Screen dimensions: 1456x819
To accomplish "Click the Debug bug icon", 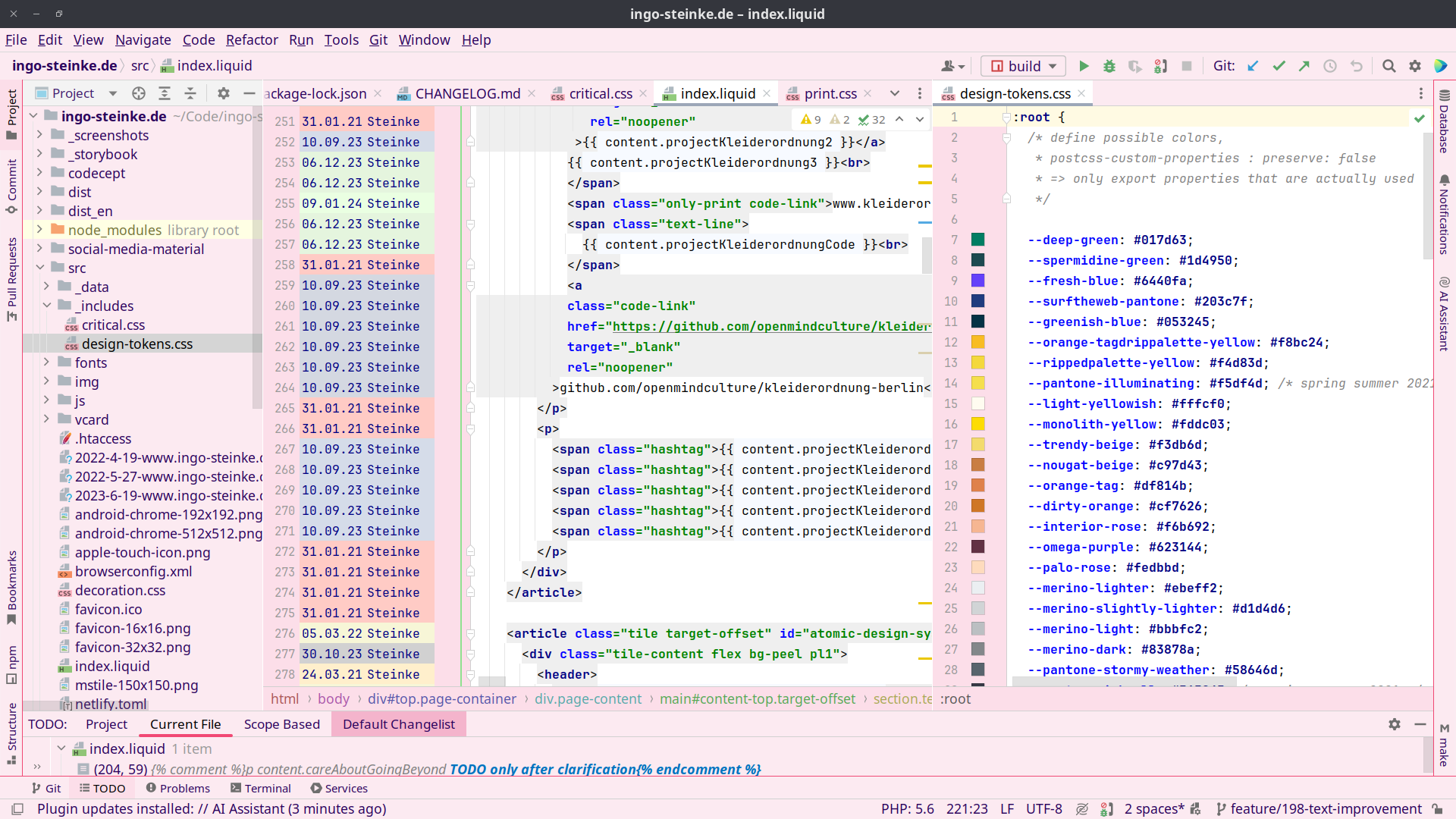I will click(x=1109, y=66).
